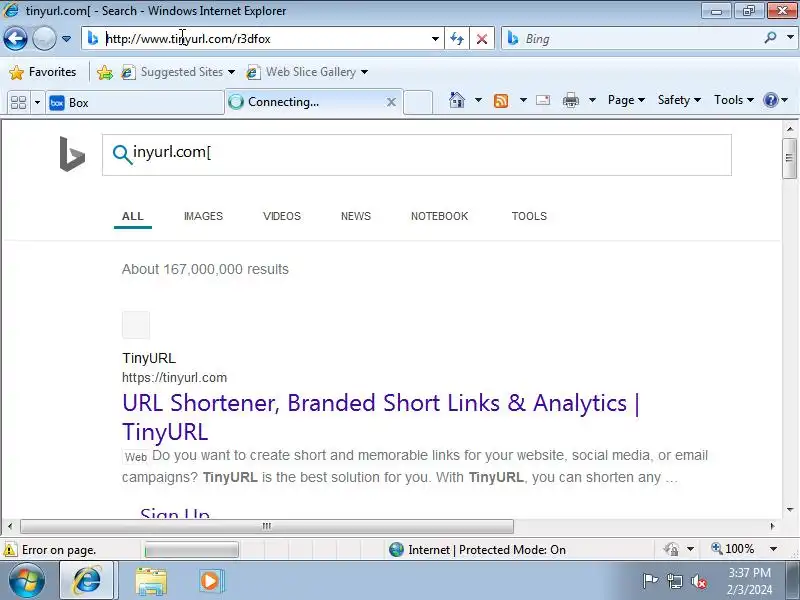Screen dimensions: 800x600
Task: Open the Tools menu
Action: (734, 100)
